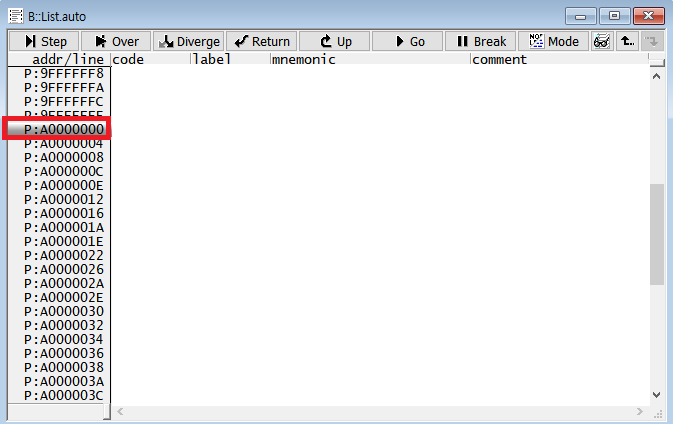Image resolution: width=673 pixels, height=424 pixels.
Task: Click the Up button
Action: tap(334, 41)
